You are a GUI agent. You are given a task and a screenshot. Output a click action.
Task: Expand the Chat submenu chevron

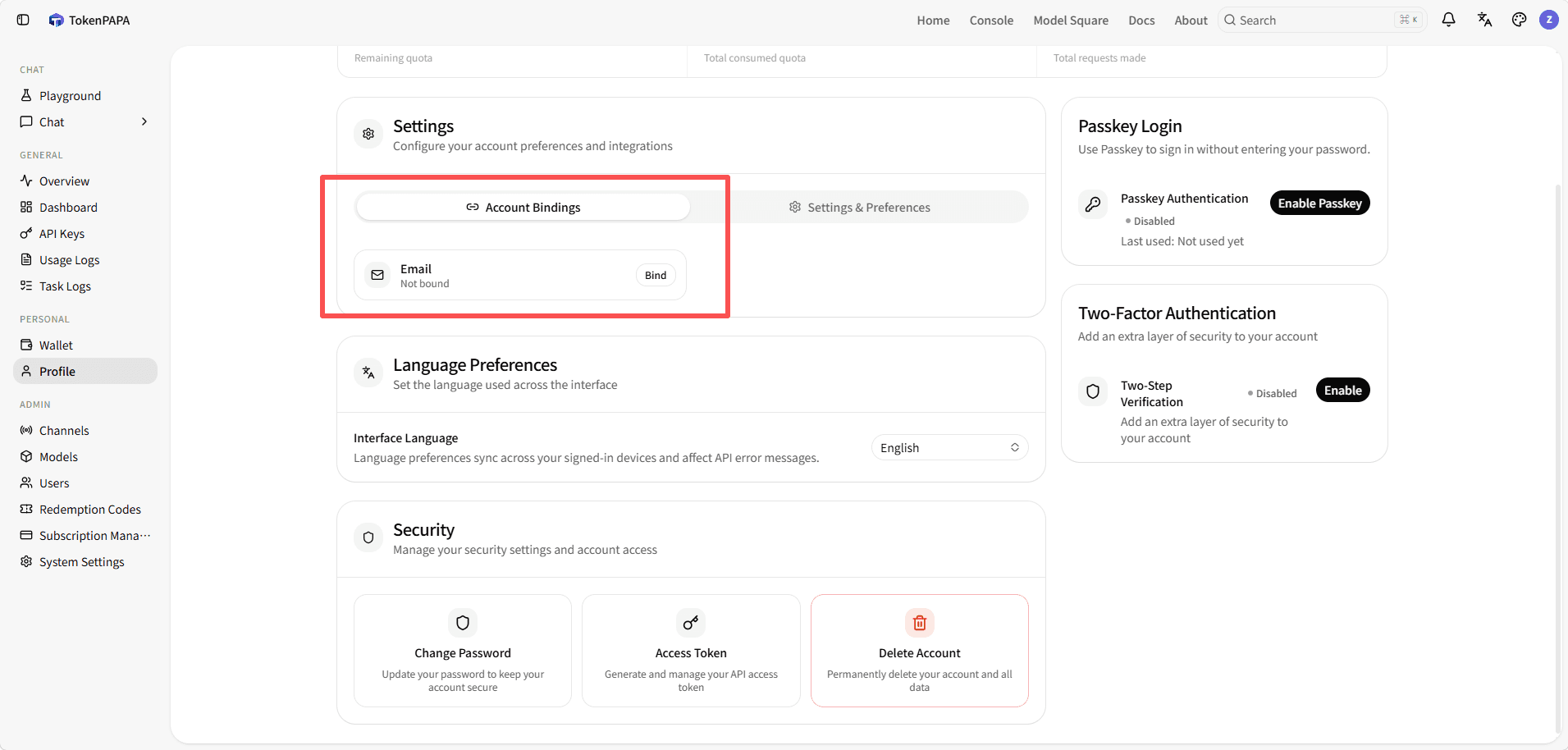[144, 121]
